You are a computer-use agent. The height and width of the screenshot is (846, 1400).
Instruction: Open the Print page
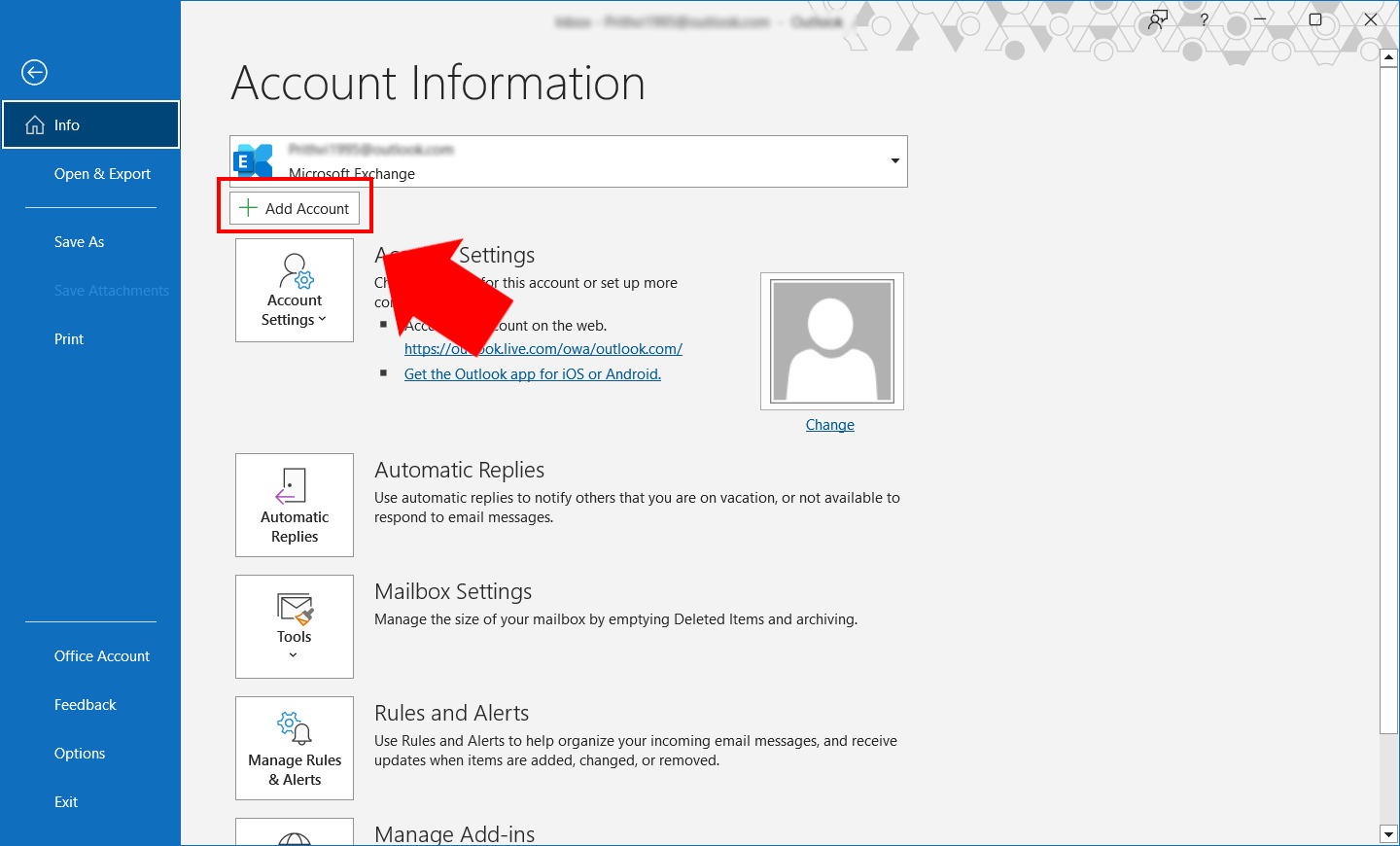(x=69, y=339)
